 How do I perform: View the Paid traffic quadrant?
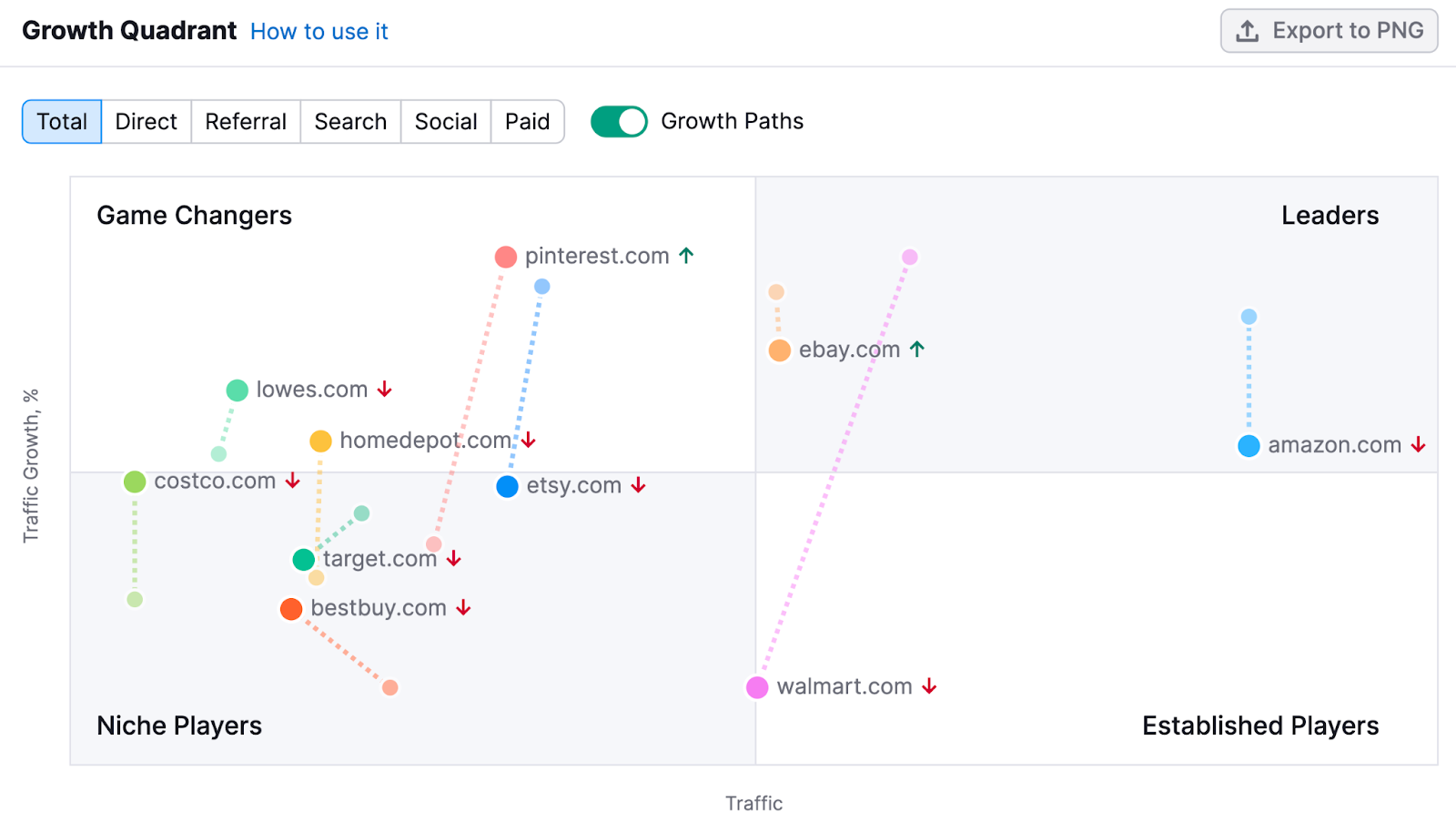(527, 121)
